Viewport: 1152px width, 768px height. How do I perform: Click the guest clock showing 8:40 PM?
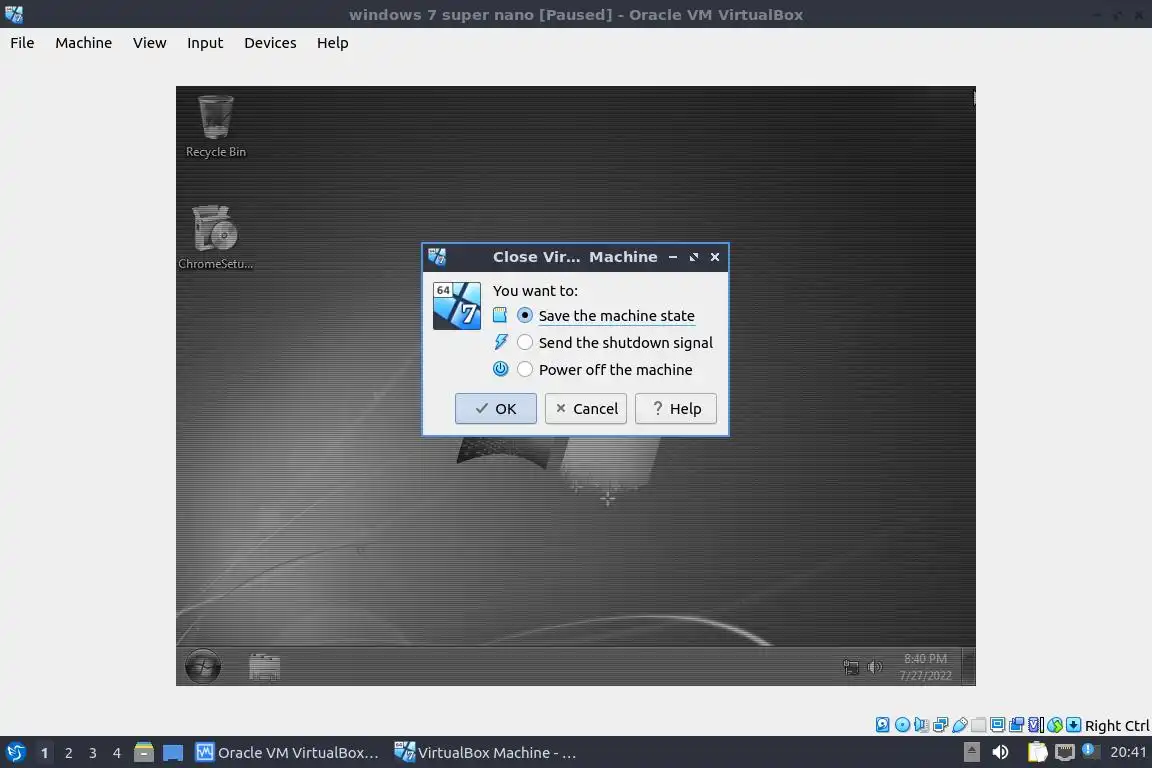[926, 667]
